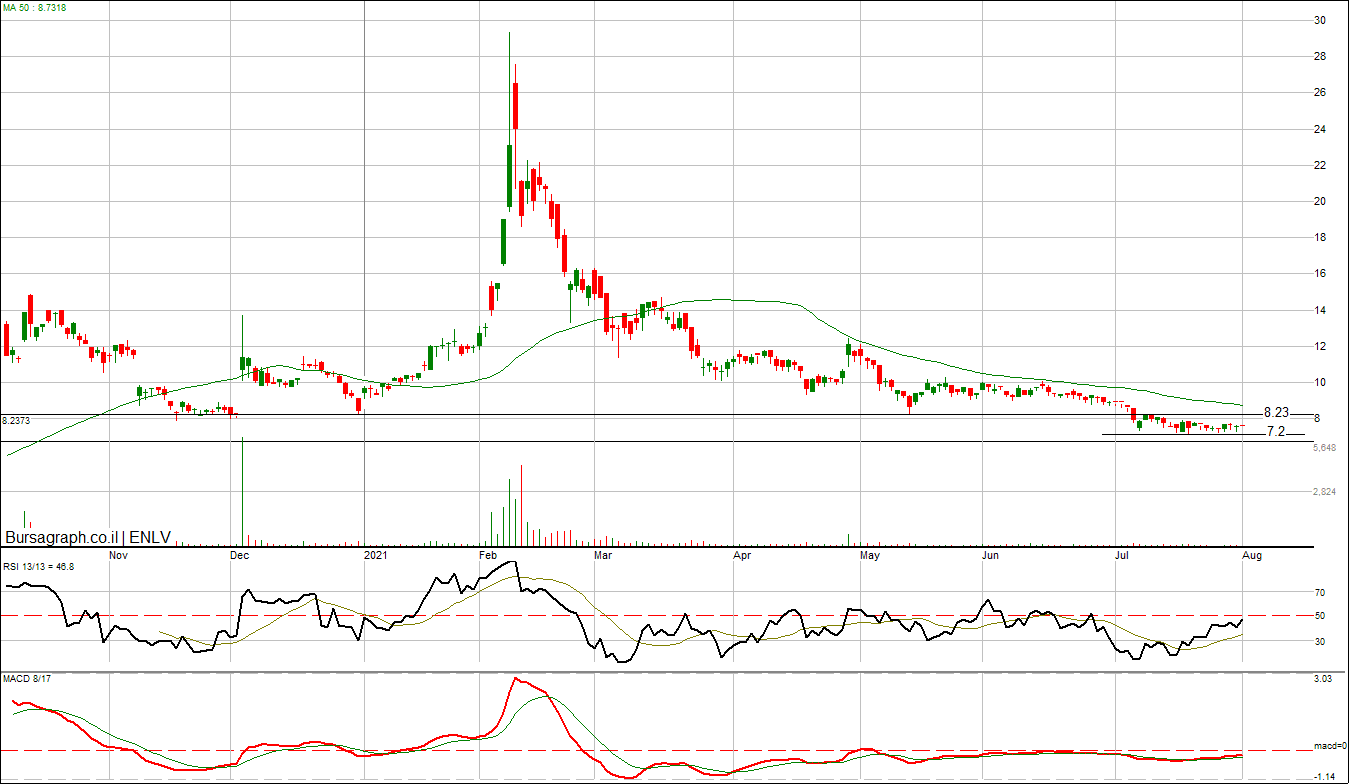Click the 2021 year label on the time axis
The width and height of the screenshot is (1349, 784).
[376, 554]
